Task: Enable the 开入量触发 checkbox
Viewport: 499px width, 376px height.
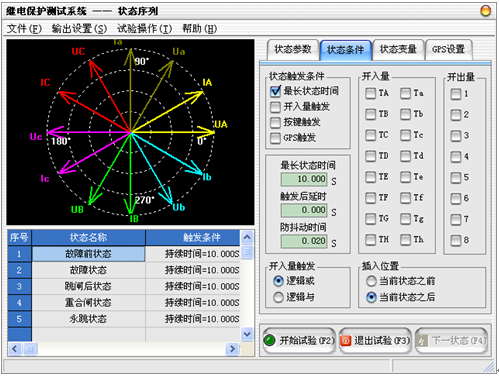Action: [x=275, y=107]
